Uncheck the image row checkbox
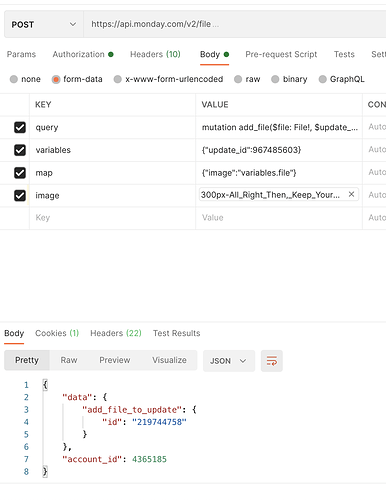Screen dimensions: 386x500 (20, 195)
